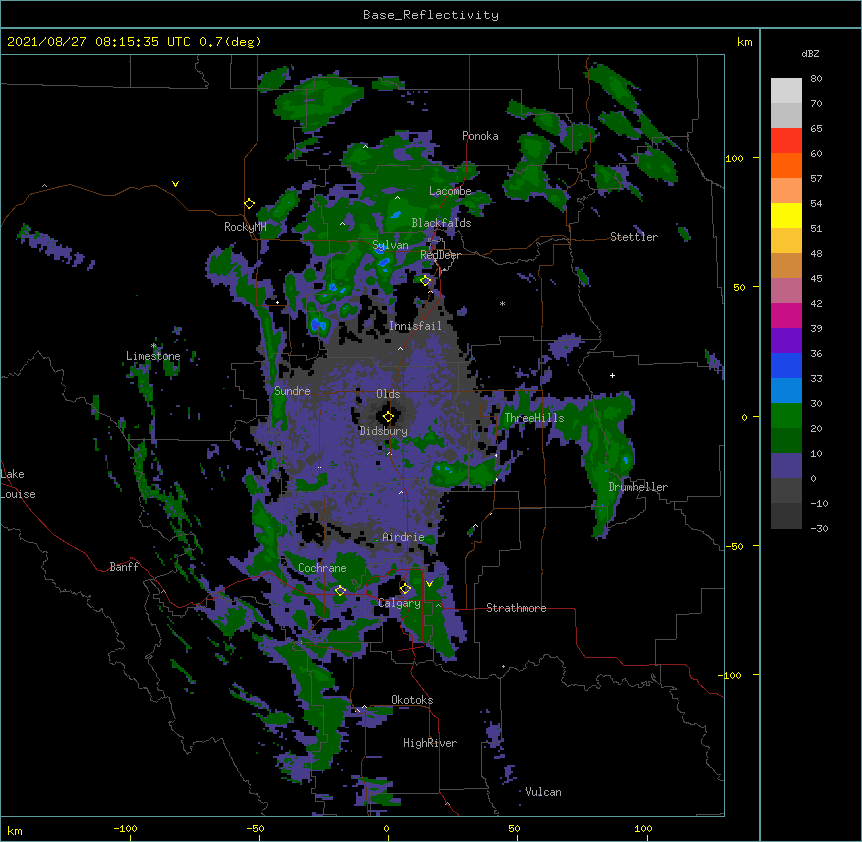862x842 pixels.
Task: Click the 65 value in the dBZ legend
Action: [x=816, y=128]
